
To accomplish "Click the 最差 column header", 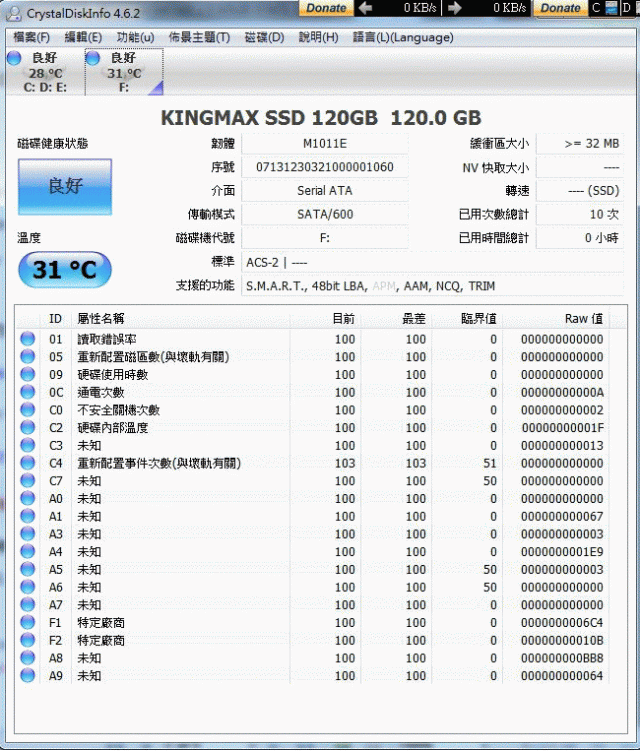I will click(x=396, y=319).
